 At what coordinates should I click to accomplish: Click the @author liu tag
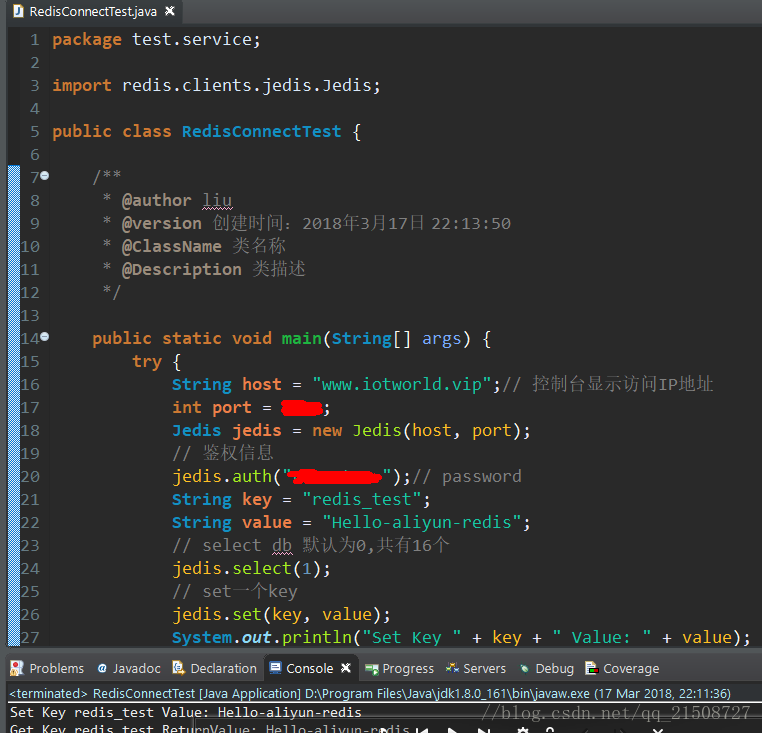pos(177,200)
